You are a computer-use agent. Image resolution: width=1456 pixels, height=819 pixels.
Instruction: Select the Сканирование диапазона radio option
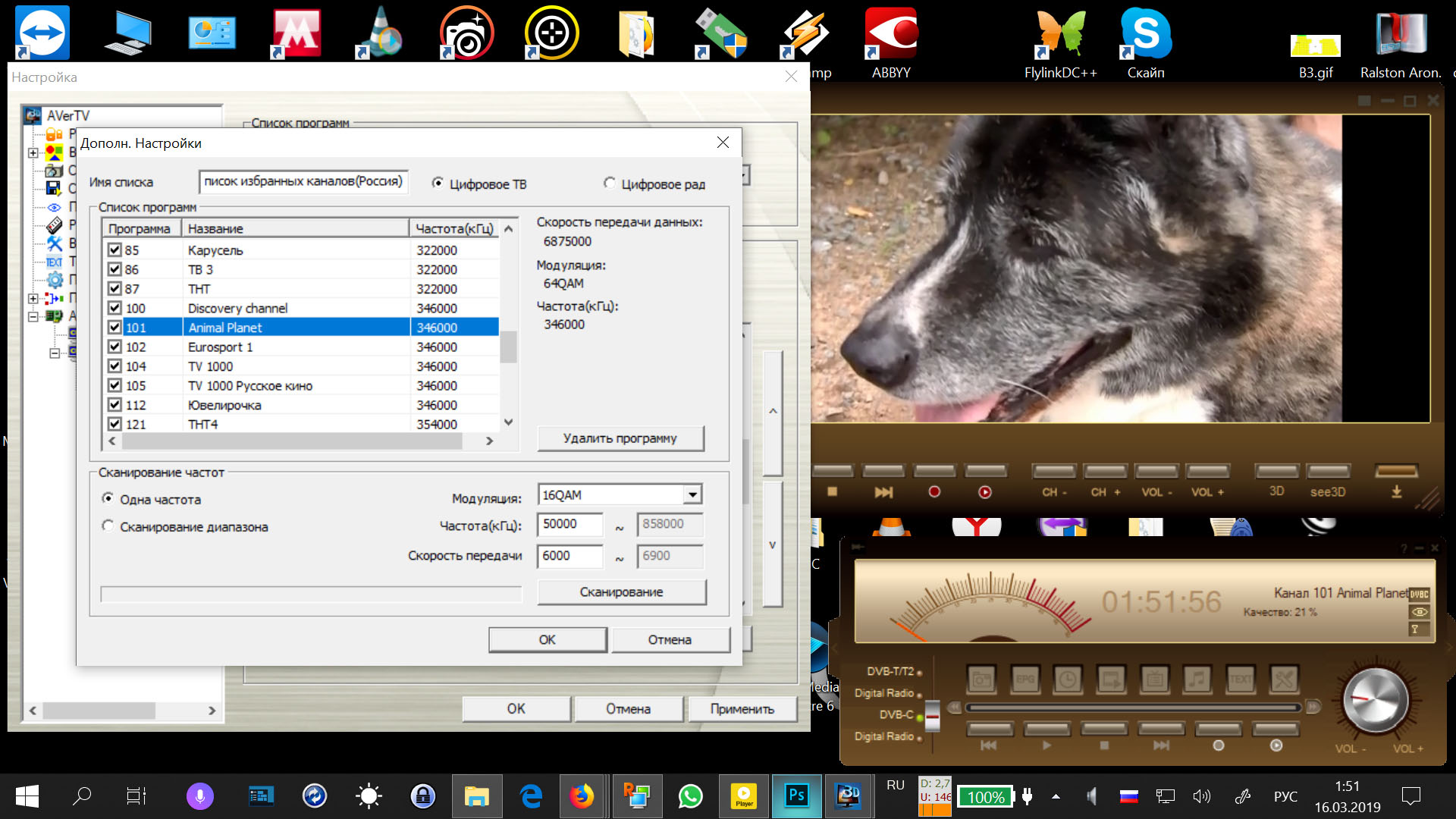click(108, 526)
